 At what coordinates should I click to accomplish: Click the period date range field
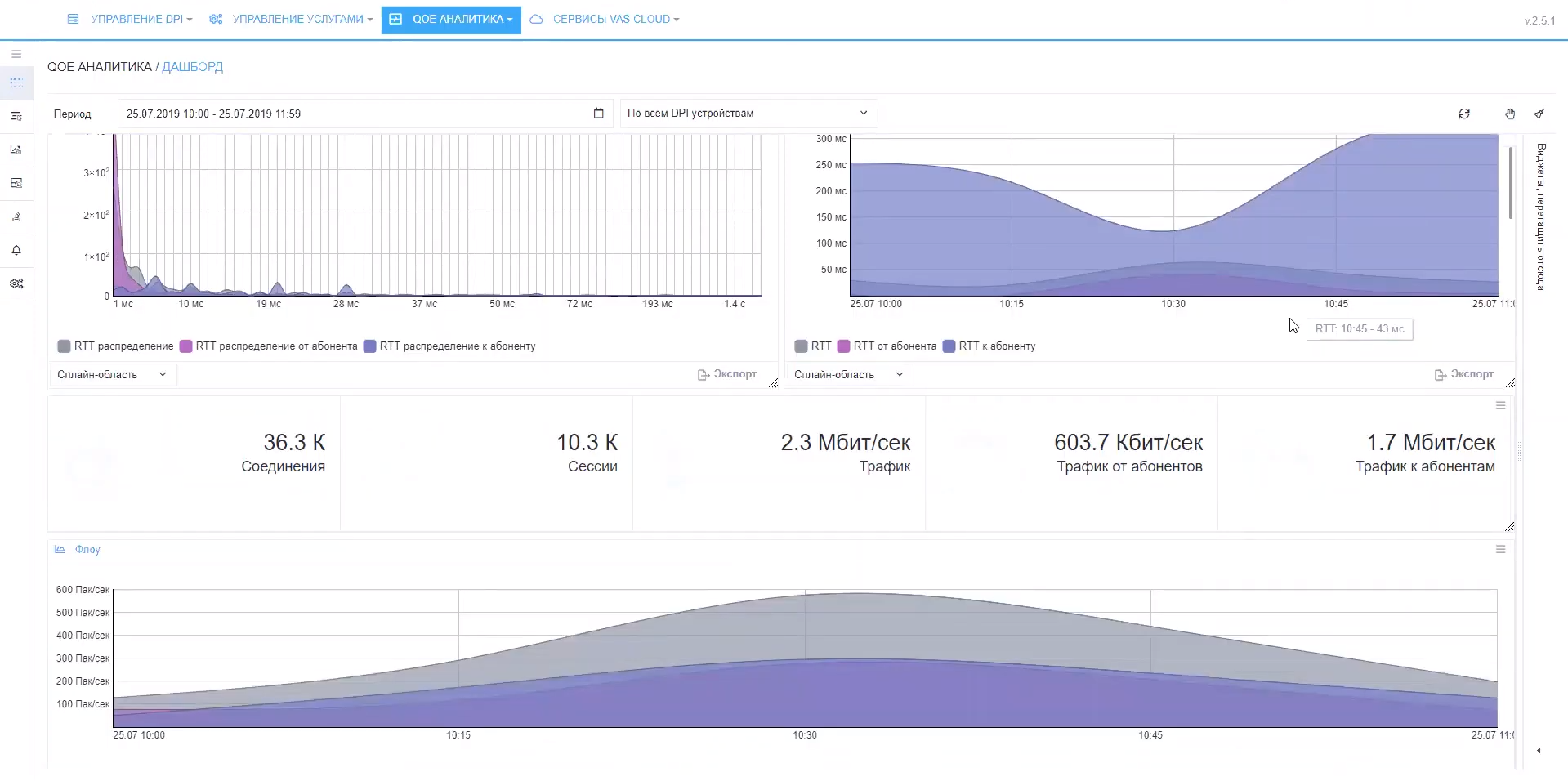[x=364, y=114]
